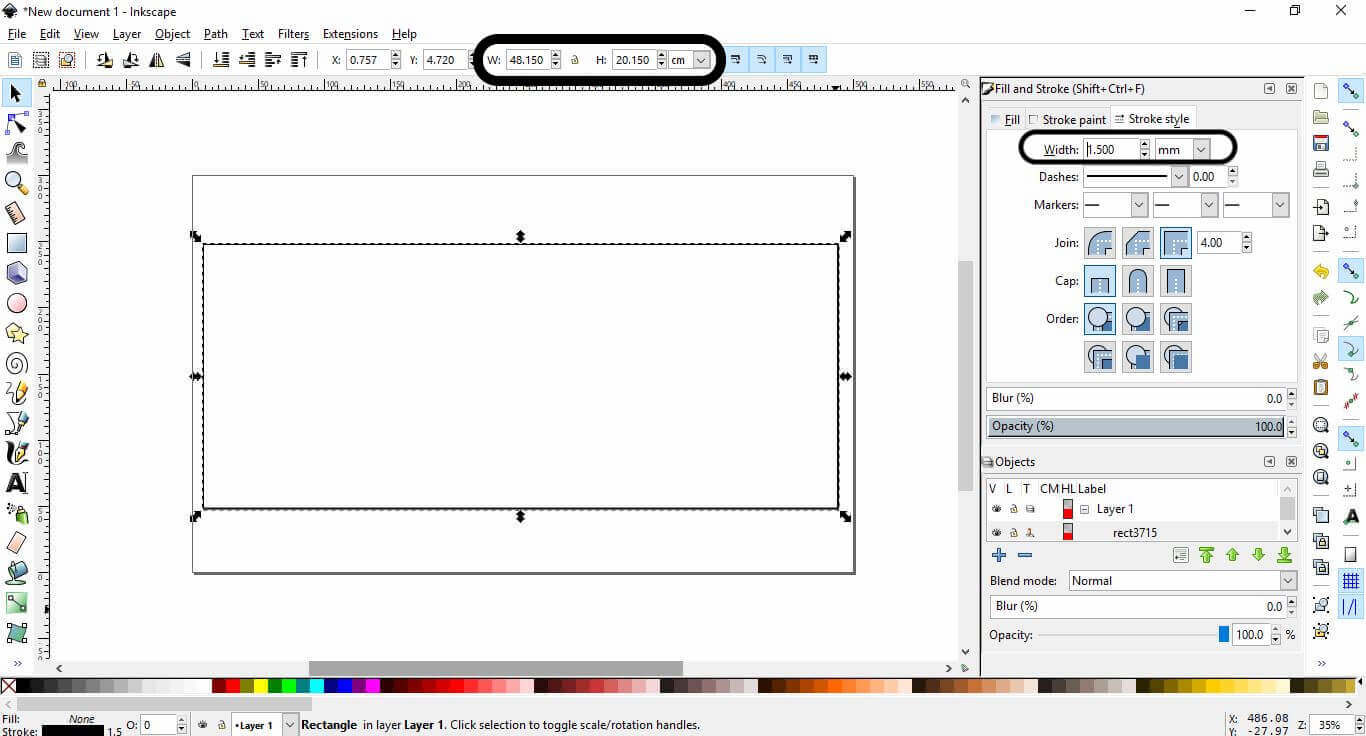
Task: Click the Print document icon
Action: (1321, 169)
